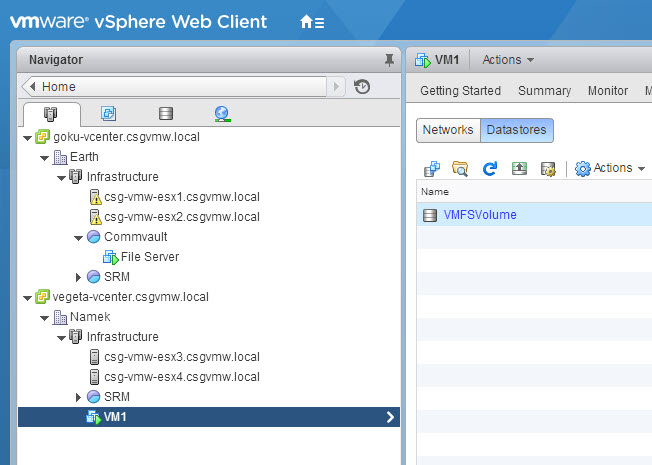Click the upload/increase datastore toolbar icon
Viewport: 652px width, 465px height.
coord(519,168)
